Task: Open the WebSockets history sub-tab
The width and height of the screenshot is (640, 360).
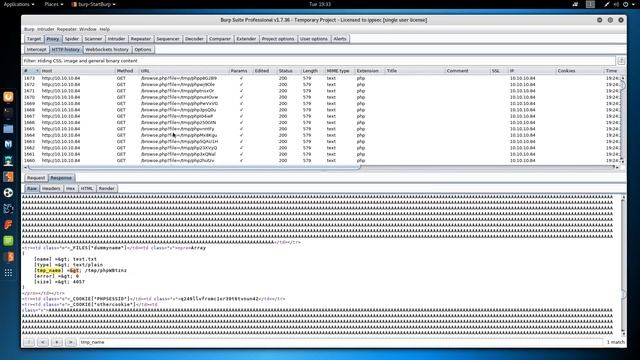Action: (x=107, y=49)
